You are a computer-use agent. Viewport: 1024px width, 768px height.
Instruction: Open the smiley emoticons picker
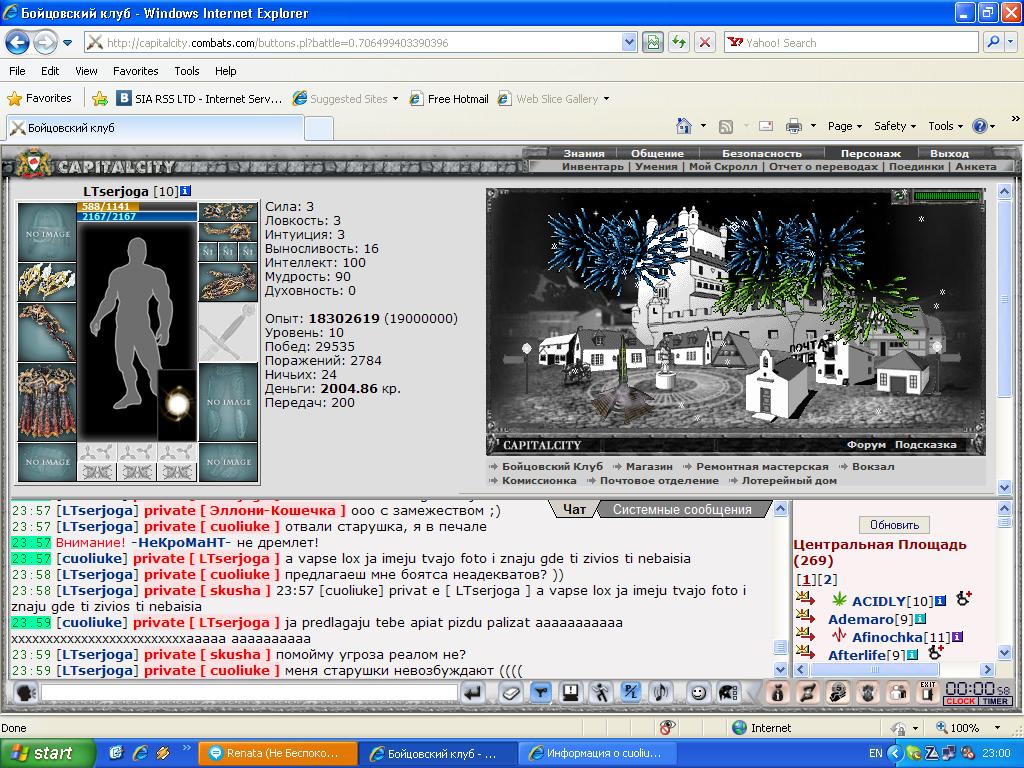[698, 692]
